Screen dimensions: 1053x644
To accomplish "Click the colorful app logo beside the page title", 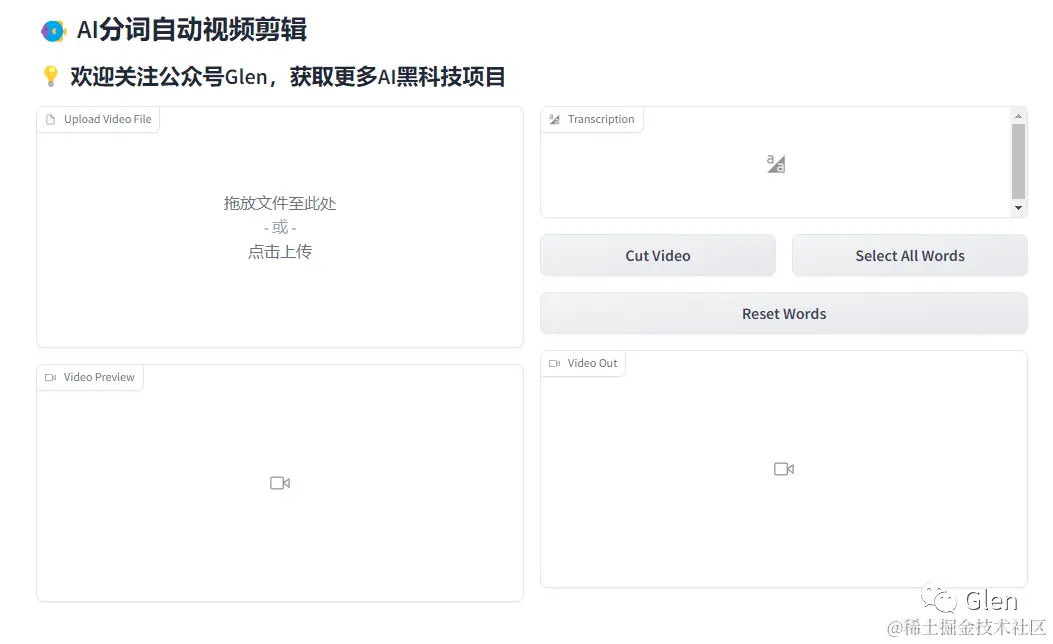I will coord(53,30).
